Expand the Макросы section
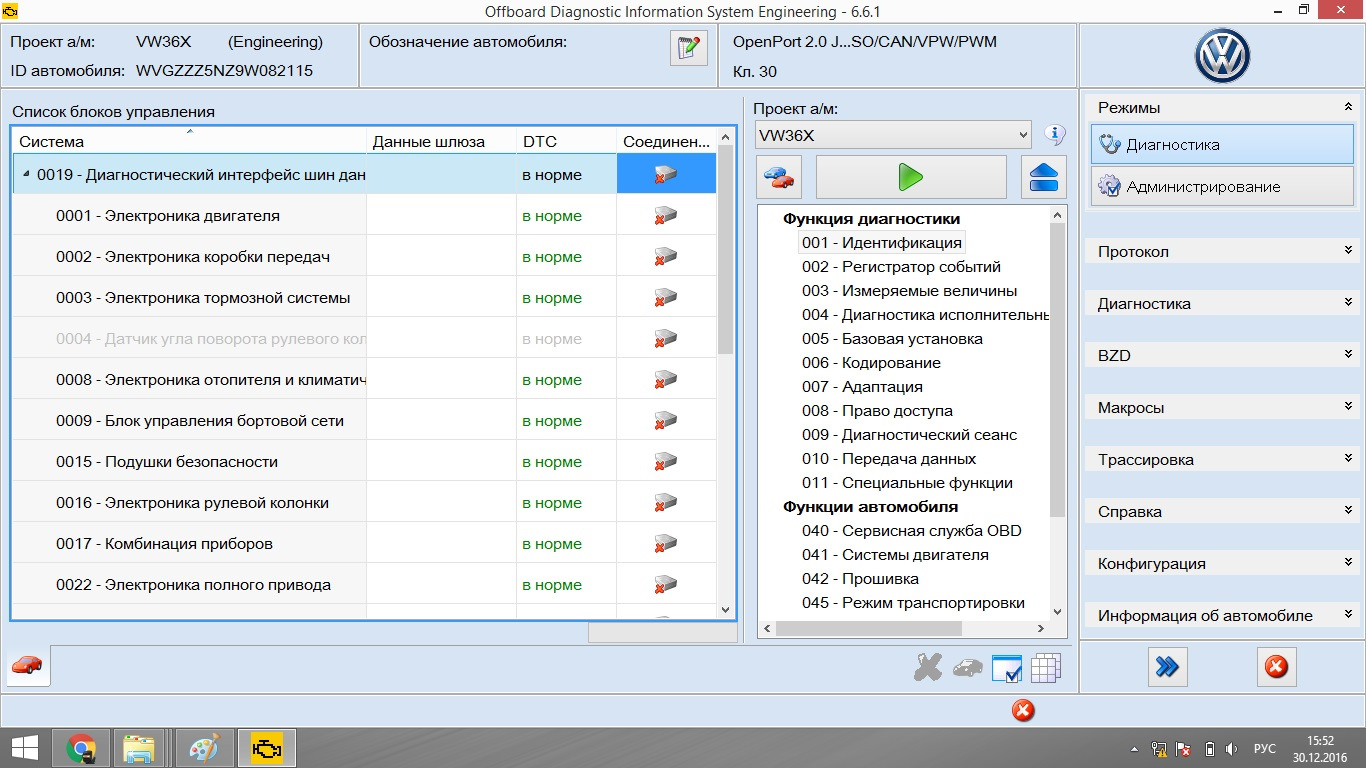Image resolution: width=1366 pixels, height=768 pixels. click(x=1348, y=407)
